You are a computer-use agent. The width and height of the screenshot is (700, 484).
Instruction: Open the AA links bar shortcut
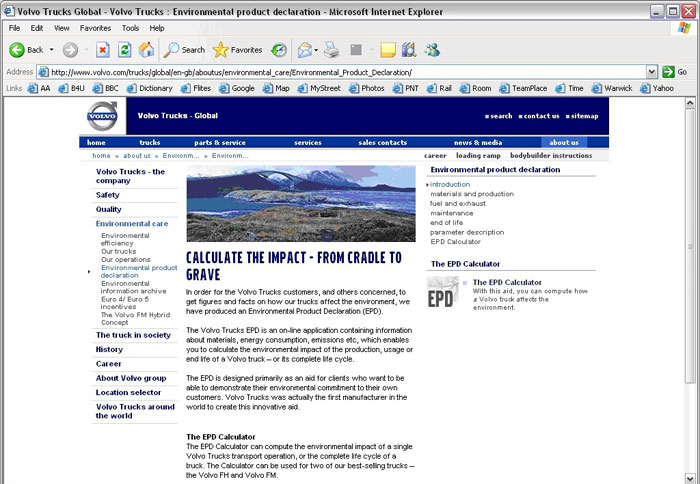(x=39, y=88)
